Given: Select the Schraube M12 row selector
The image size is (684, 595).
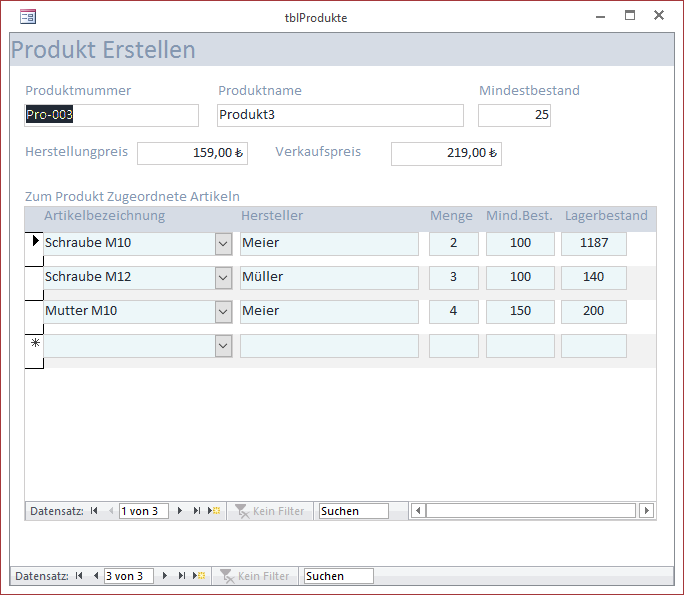Looking at the screenshot, I should 34,283.
